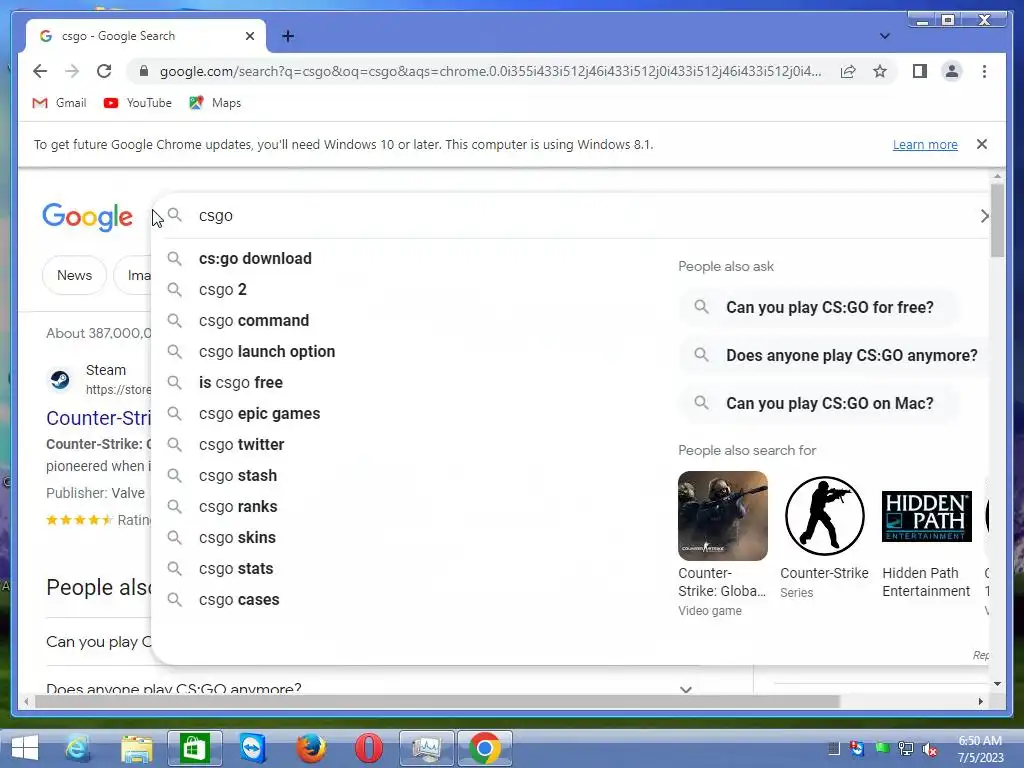Bookmark this page with the star icon
The image size is (1024, 768).
click(x=880, y=71)
